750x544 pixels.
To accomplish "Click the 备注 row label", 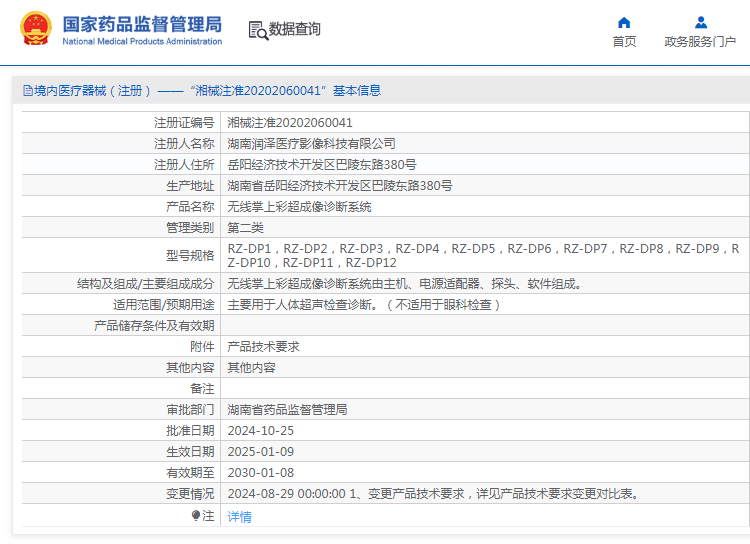I will coord(202,389).
